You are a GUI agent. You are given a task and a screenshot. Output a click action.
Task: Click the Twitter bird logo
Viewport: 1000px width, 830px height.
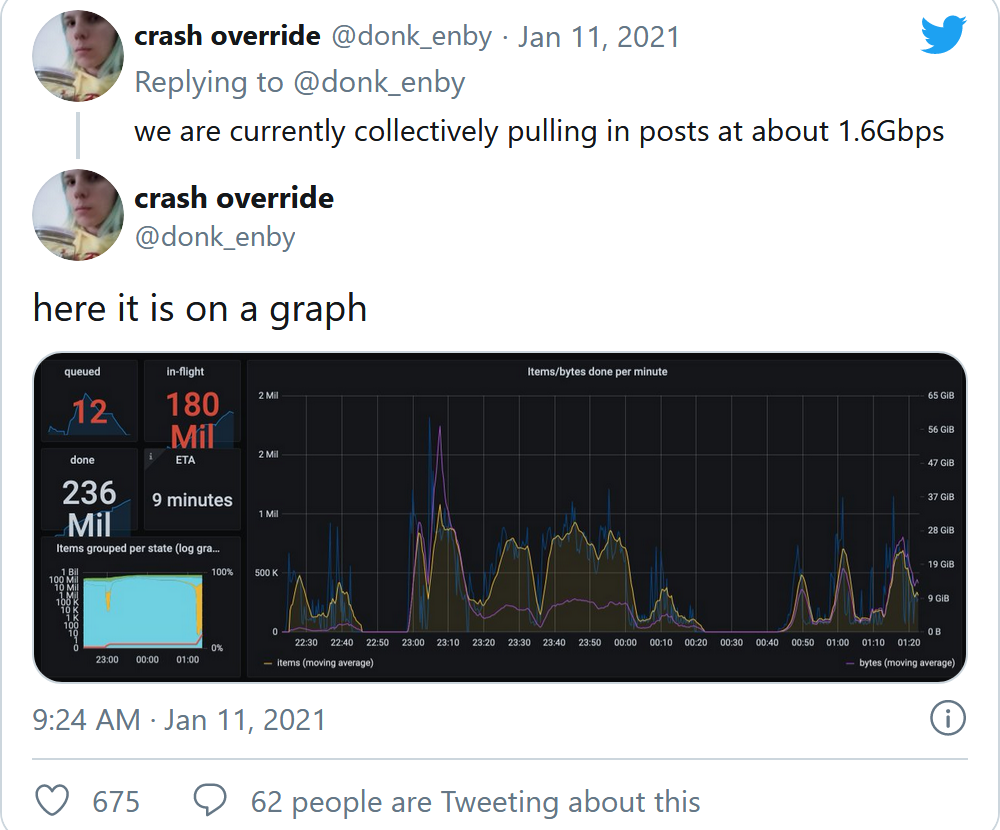(x=941, y=36)
